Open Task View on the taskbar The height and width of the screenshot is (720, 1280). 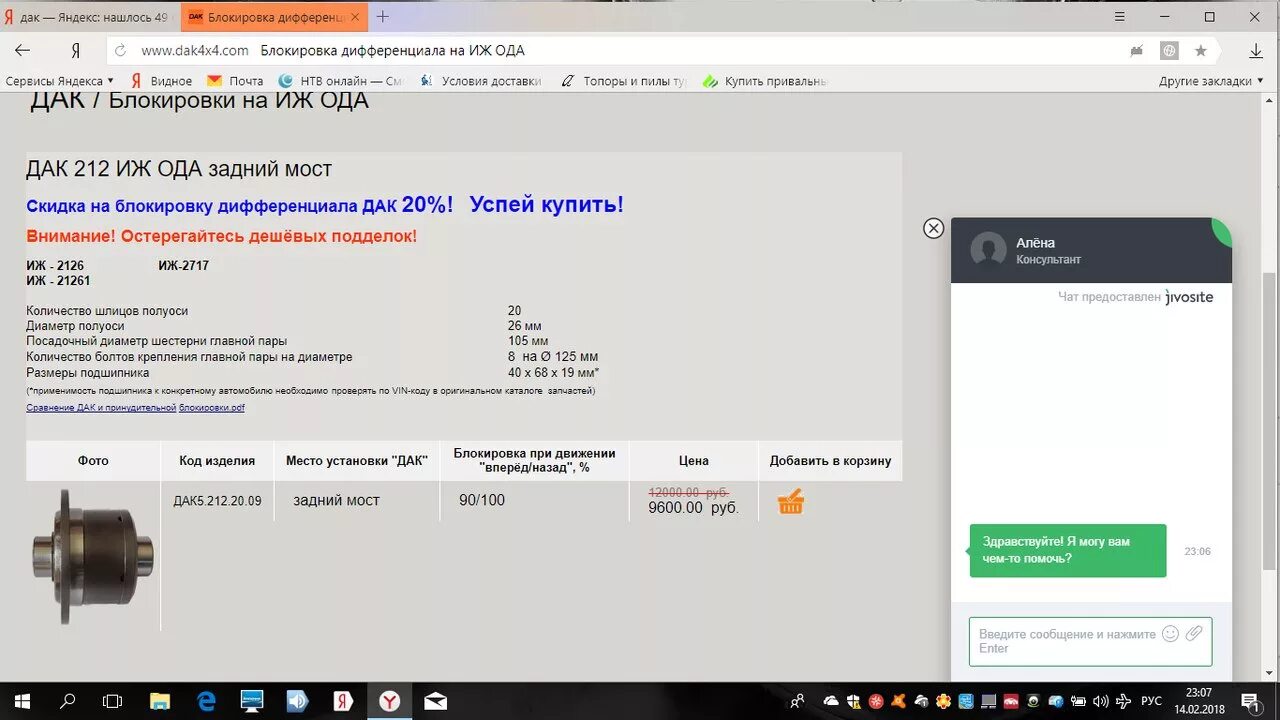[113, 701]
